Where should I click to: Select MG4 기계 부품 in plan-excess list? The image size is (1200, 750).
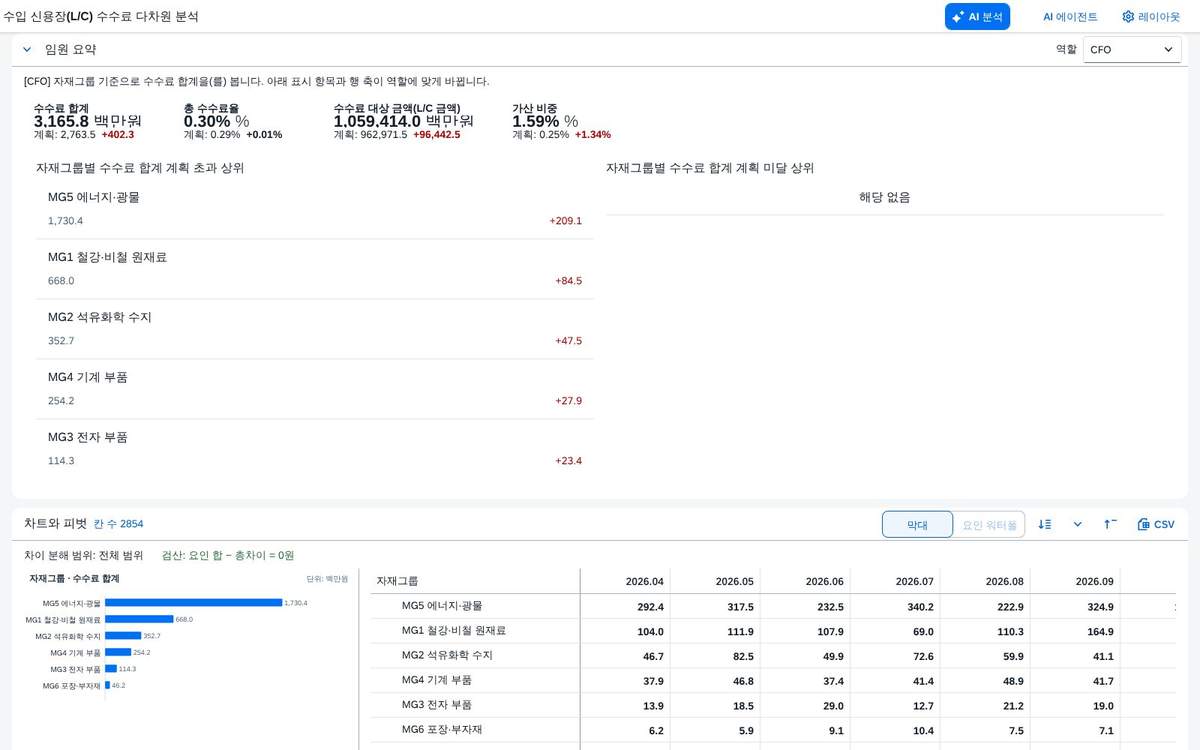314,389
